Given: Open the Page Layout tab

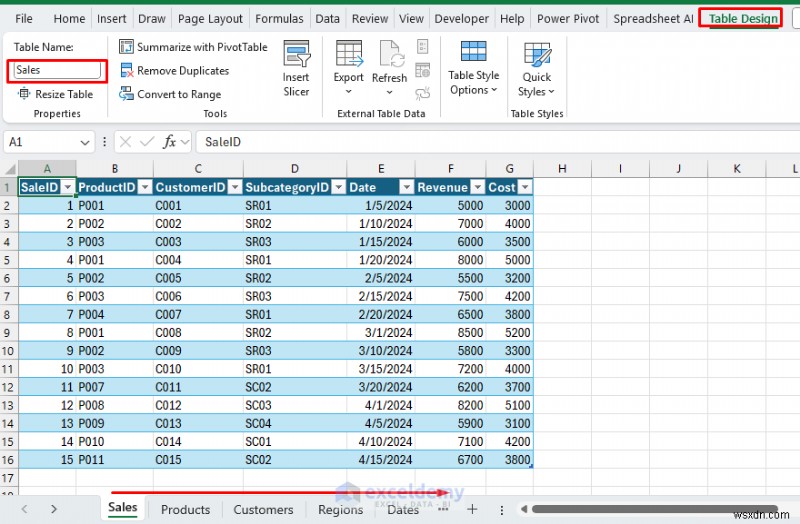Looking at the screenshot, I should click(x=210, y=19).
